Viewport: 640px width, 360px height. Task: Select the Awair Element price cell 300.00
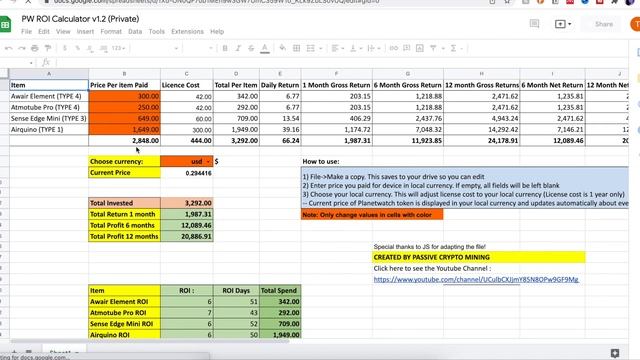coord(124,96)
